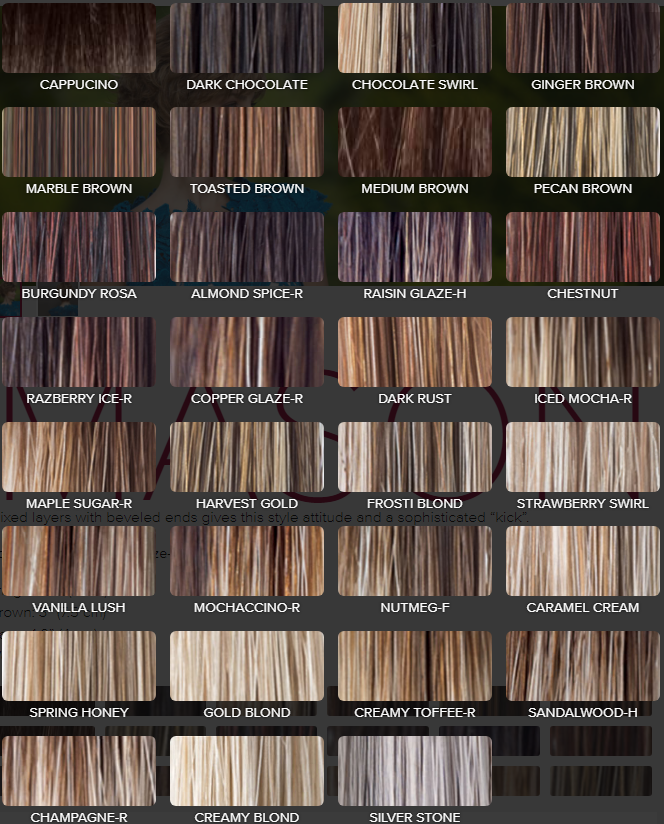This screenshot has height=824, width=664.
Task: Select the Burgundy Rosa swatch
Action: click(x=79, y=247)
